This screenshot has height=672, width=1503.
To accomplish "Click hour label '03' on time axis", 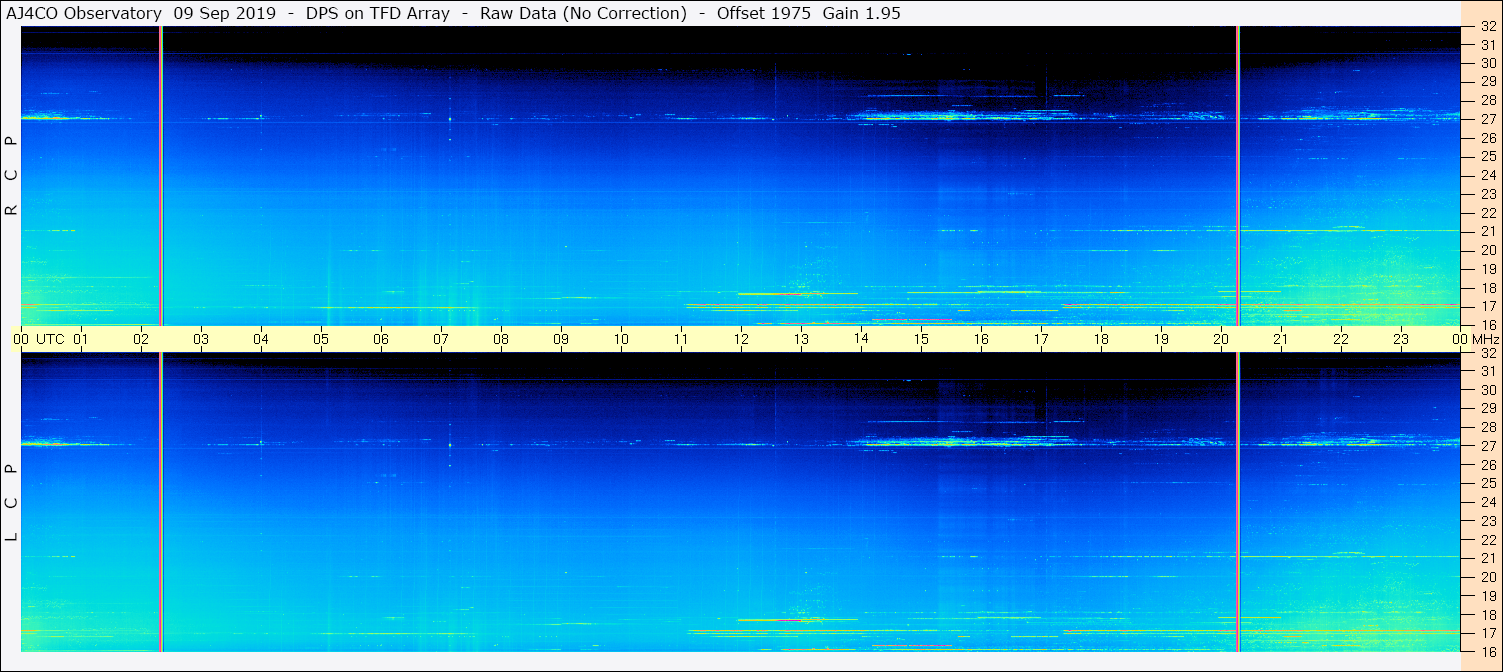I will (201, 339).
